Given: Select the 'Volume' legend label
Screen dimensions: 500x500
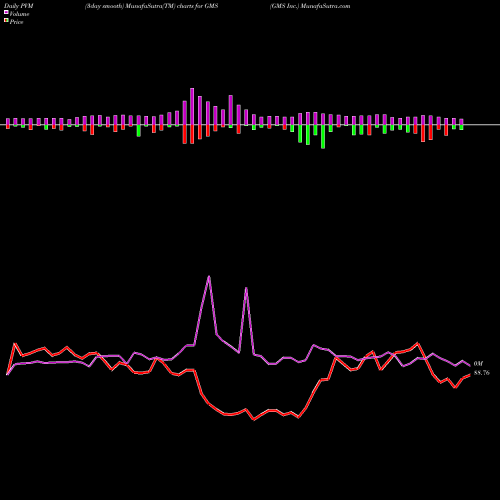Looking at the screenshot, I should [x=19, y=14].
